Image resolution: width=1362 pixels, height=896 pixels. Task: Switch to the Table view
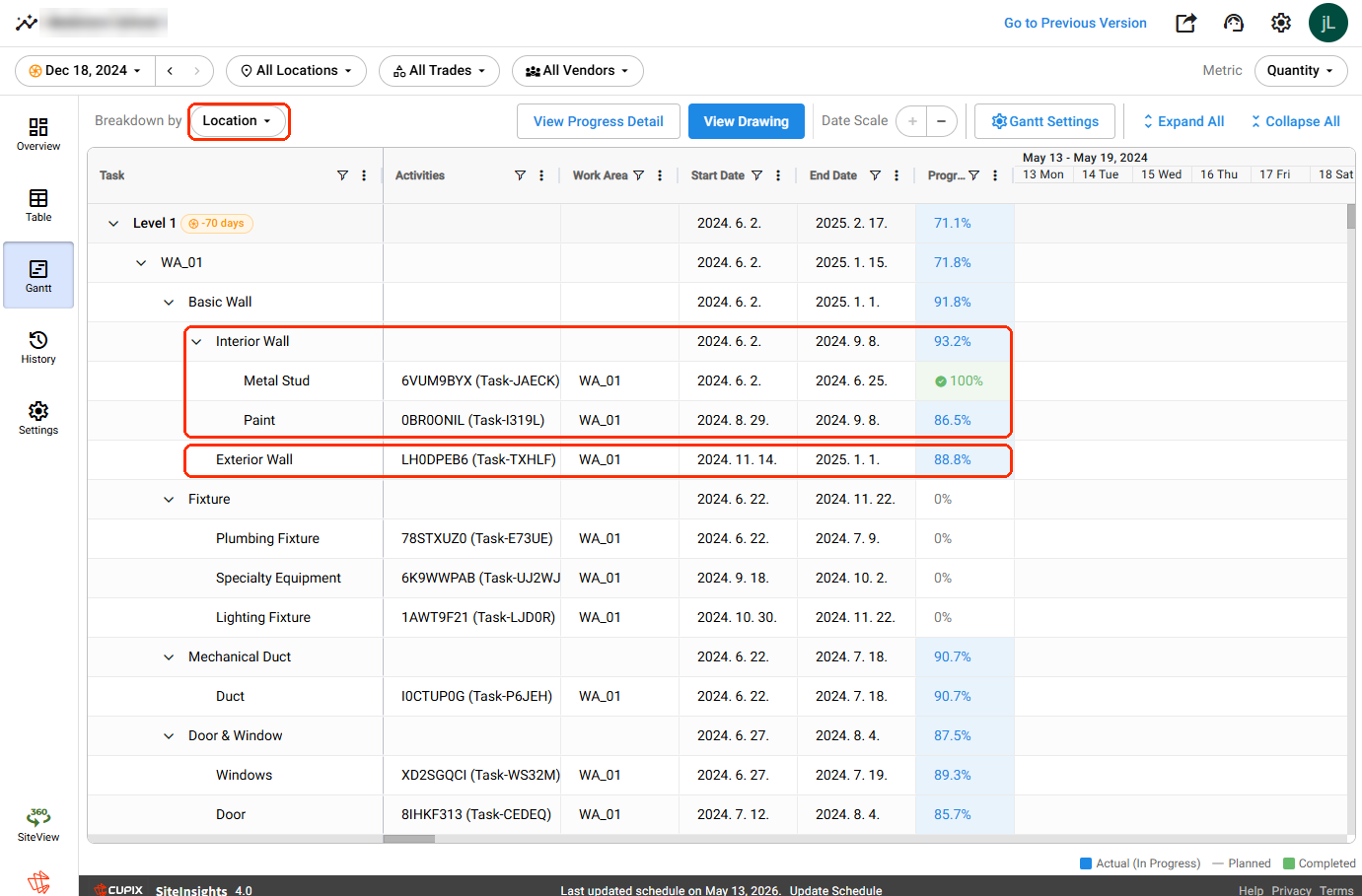pos(38,205)
